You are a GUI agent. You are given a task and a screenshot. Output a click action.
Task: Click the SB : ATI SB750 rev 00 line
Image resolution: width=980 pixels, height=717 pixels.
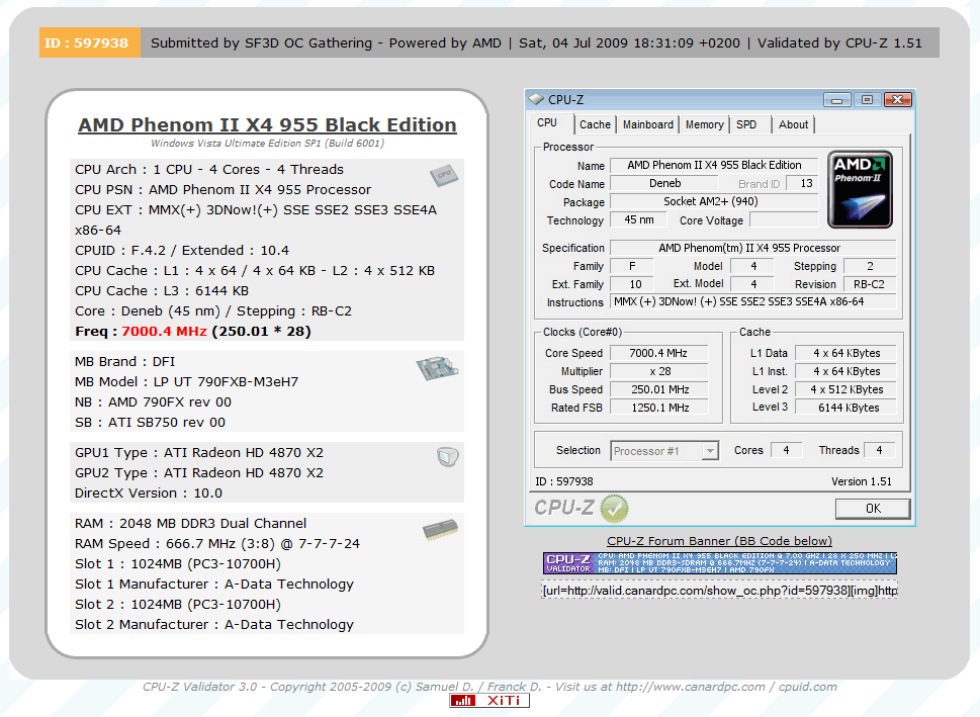coord(150,423)
